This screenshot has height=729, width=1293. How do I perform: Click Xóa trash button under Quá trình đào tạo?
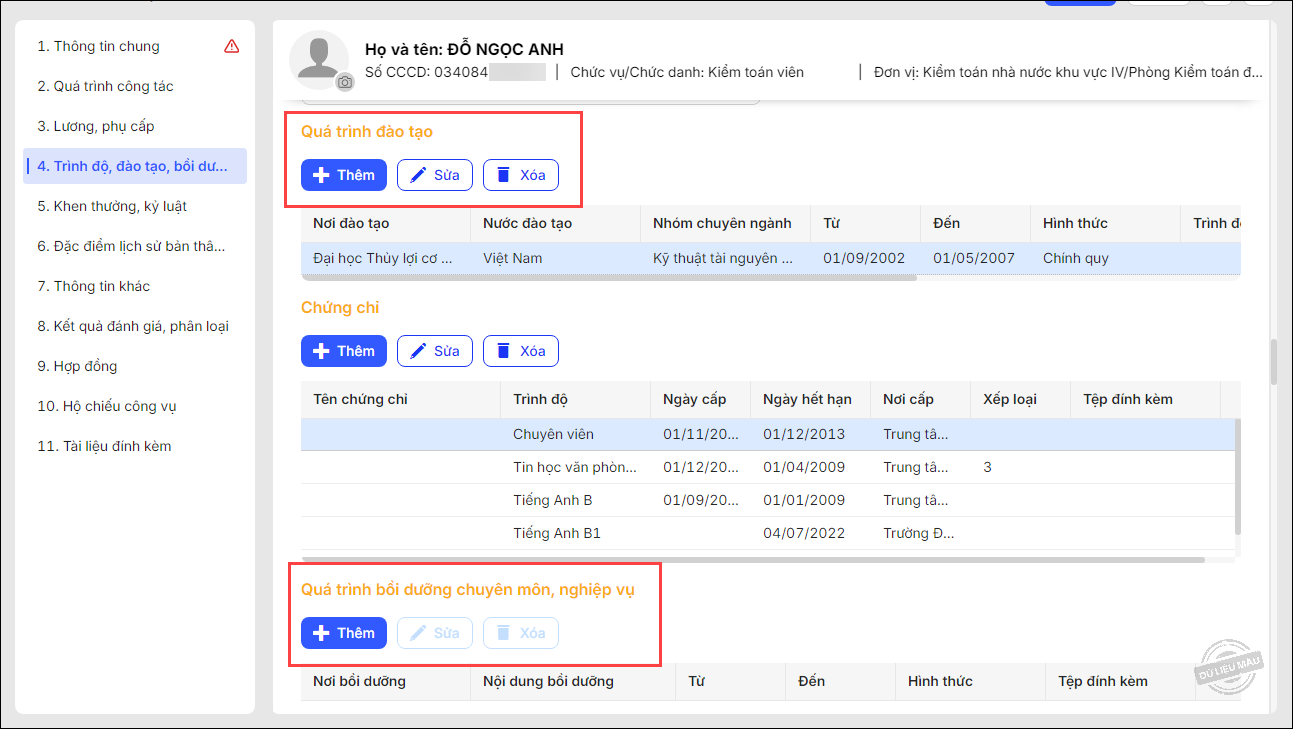point(520,175)
